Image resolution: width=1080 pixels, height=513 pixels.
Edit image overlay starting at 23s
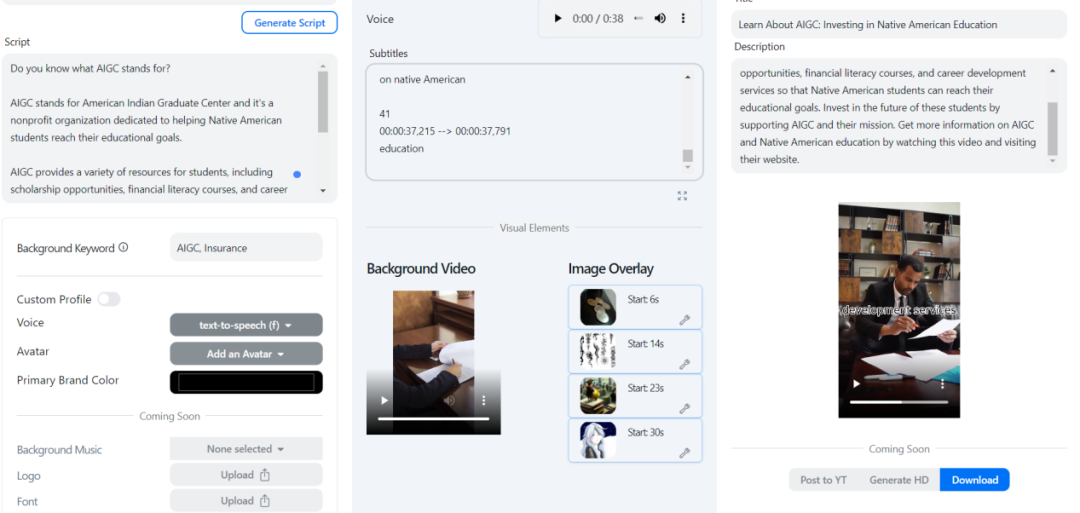[684, 408]
